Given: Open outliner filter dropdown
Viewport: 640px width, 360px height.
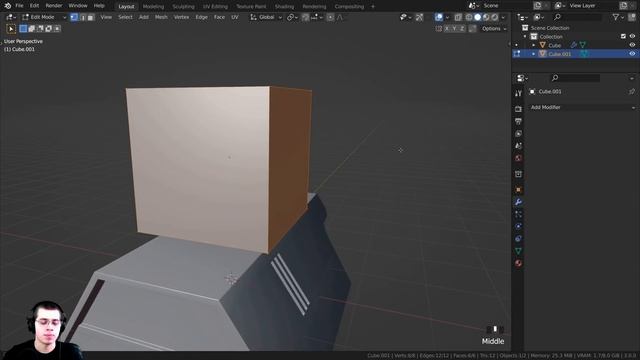Looking at the screenshot, I should click(x=618, y=17).
